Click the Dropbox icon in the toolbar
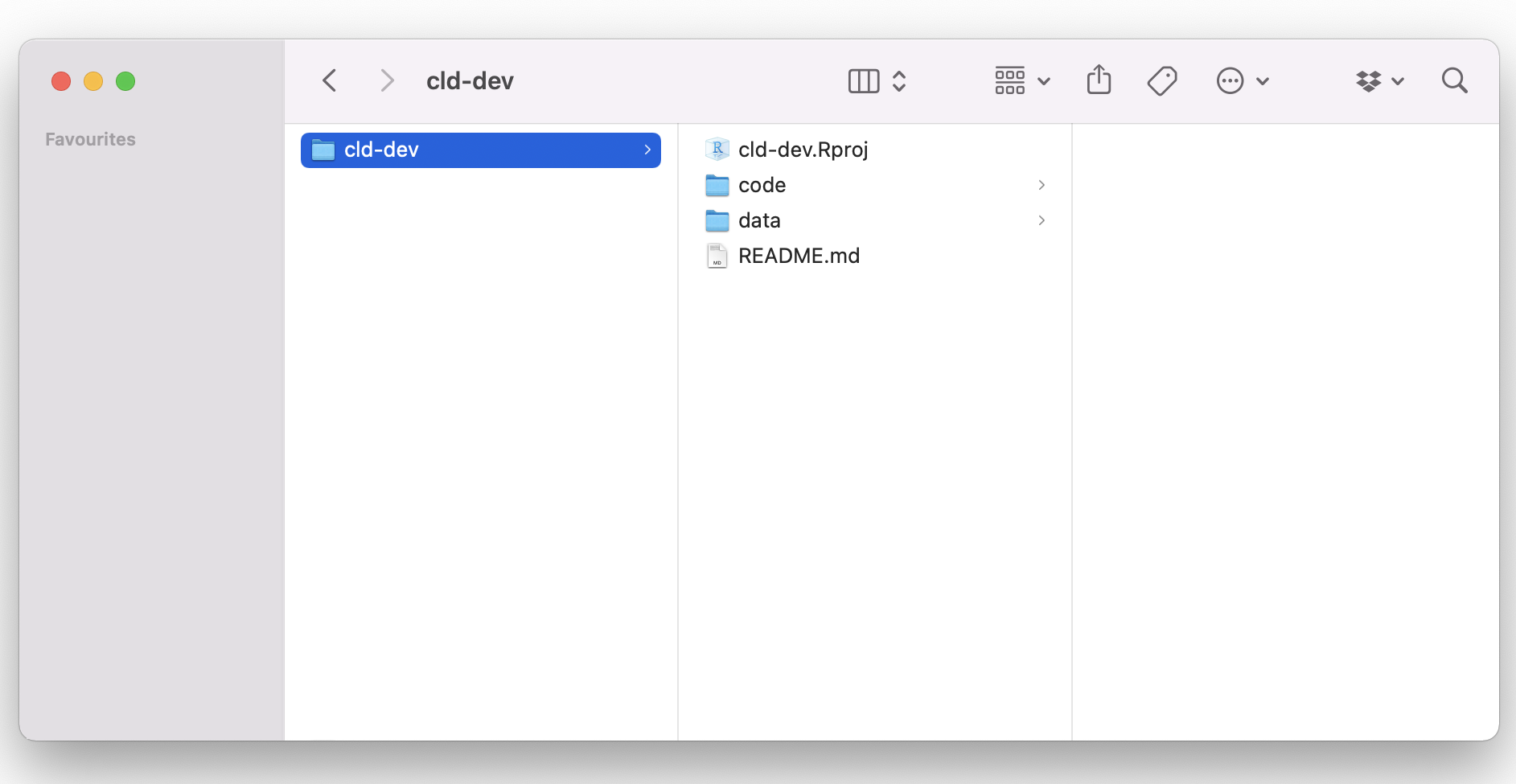The image size is (1516, 784). (x=1370, y=80)
